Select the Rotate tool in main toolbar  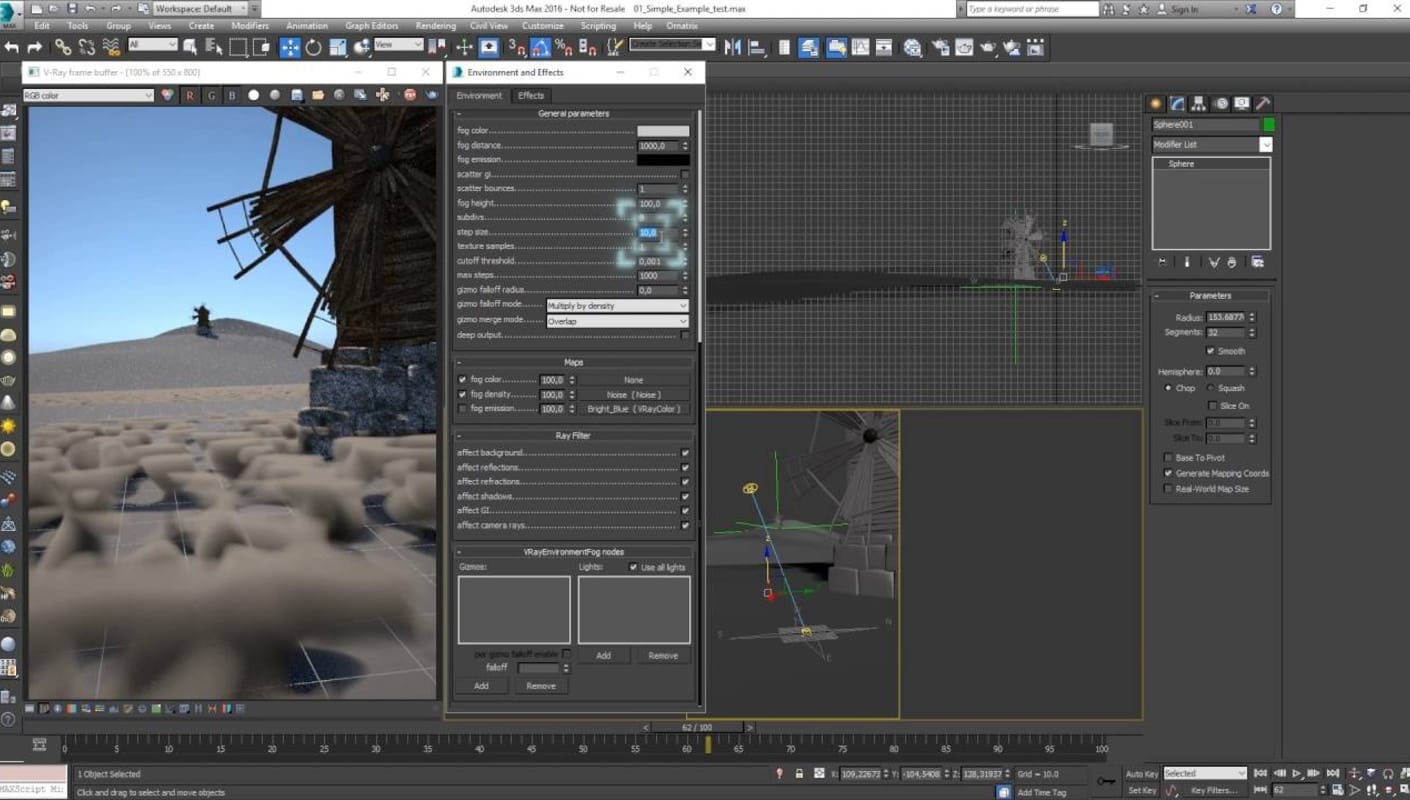tap(314, 47)
